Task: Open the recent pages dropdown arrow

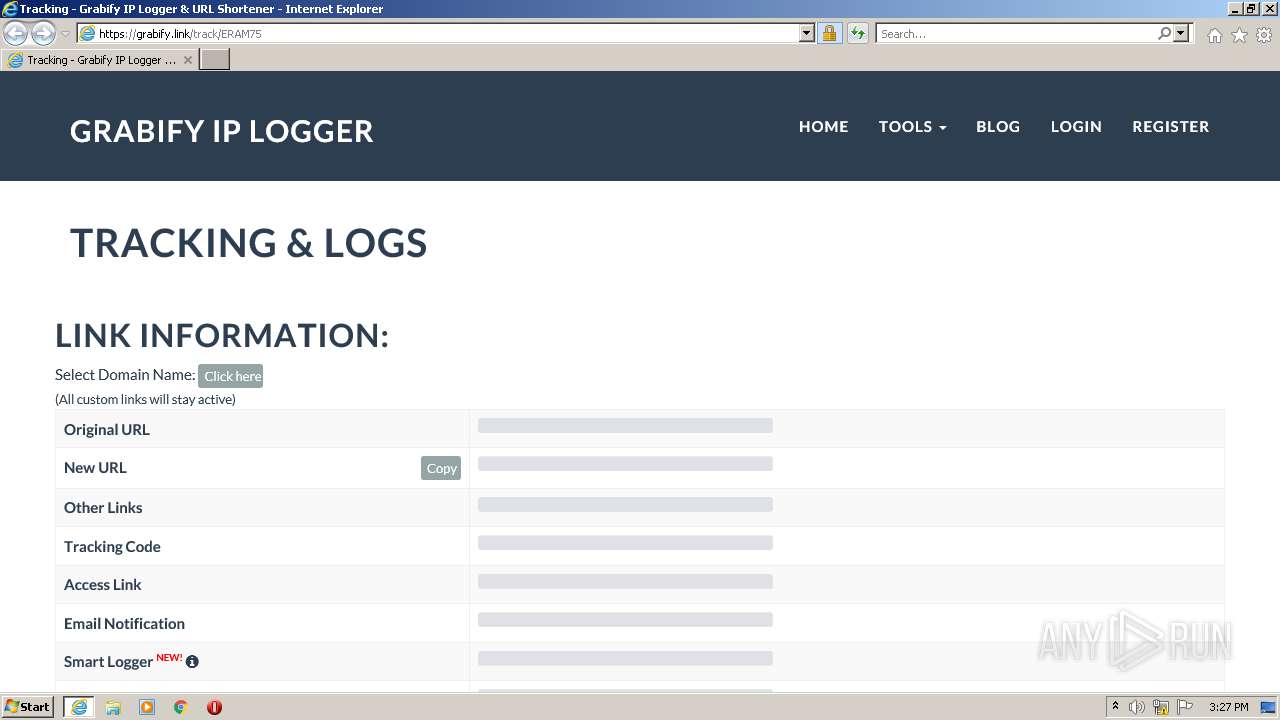Action: 65,34
